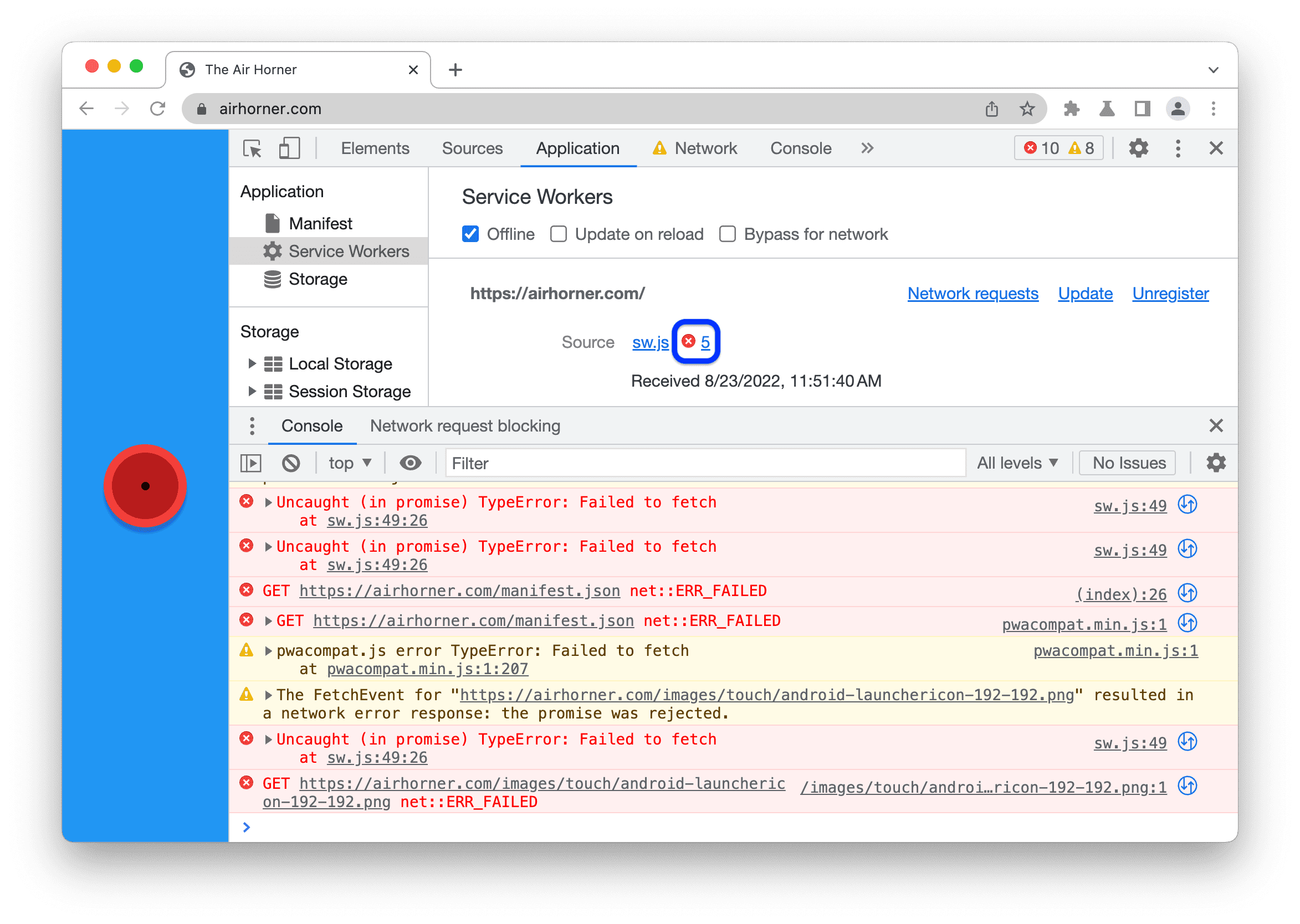
Task: Click the Execute script playback icon
Action: point(250,464)
